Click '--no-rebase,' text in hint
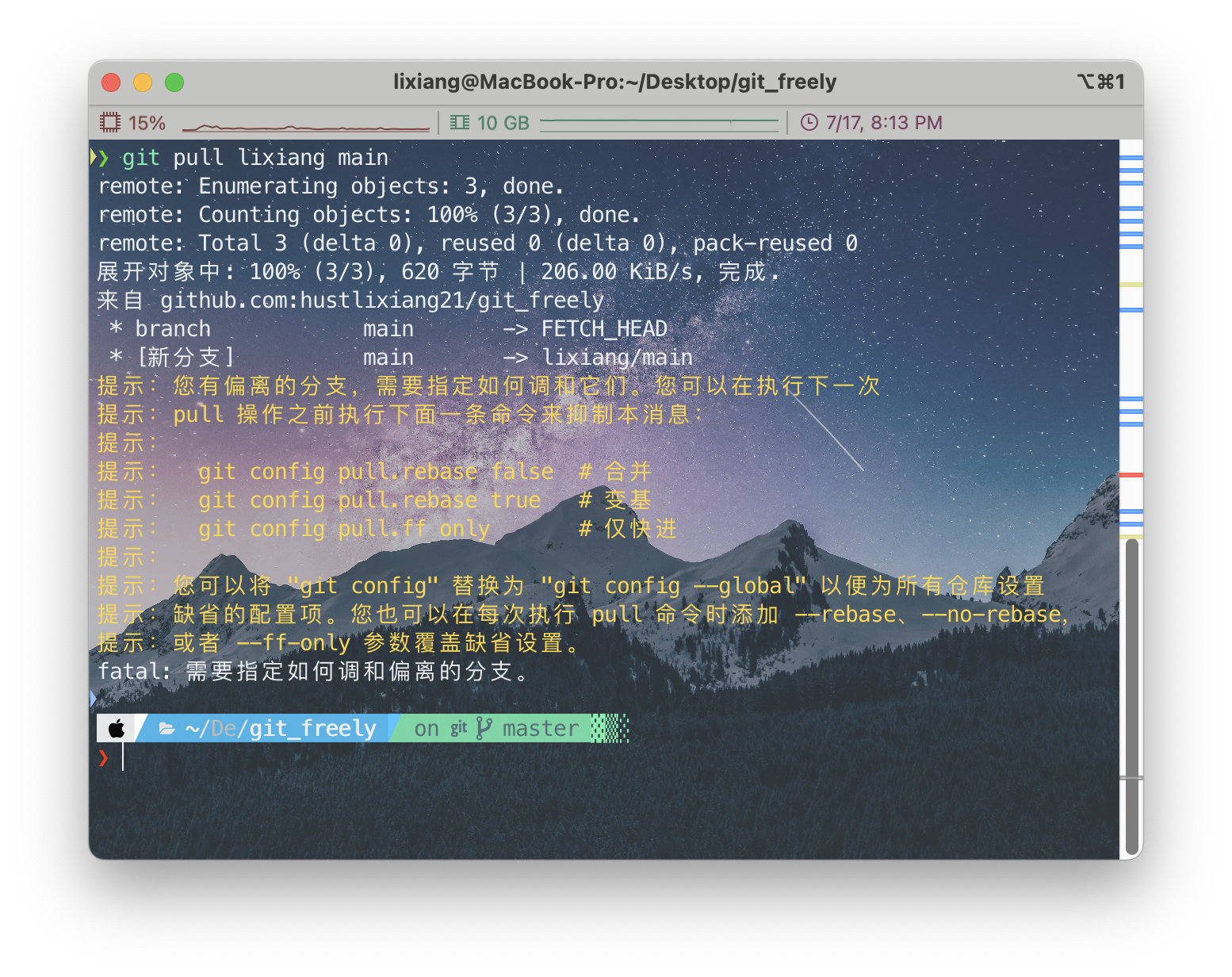The image size is (1232, 977). pyautogui.click(x=996, y=614)
